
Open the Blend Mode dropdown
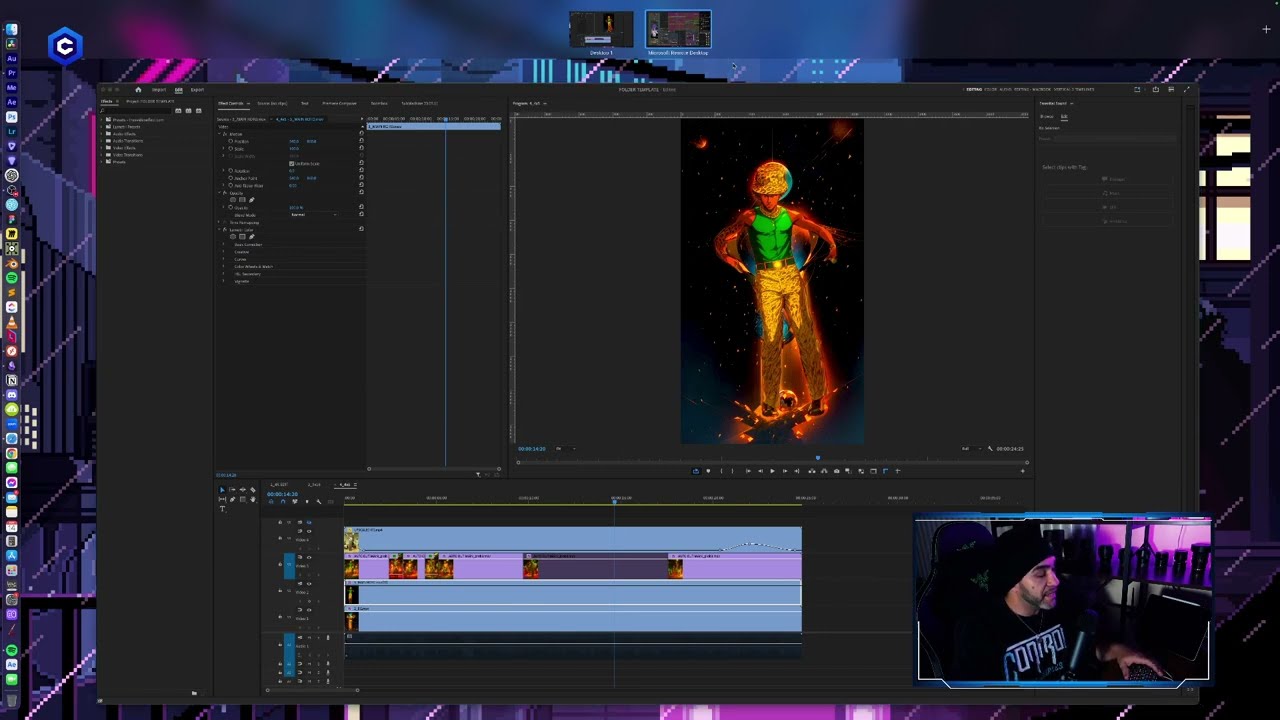click(x=314, y=214)
